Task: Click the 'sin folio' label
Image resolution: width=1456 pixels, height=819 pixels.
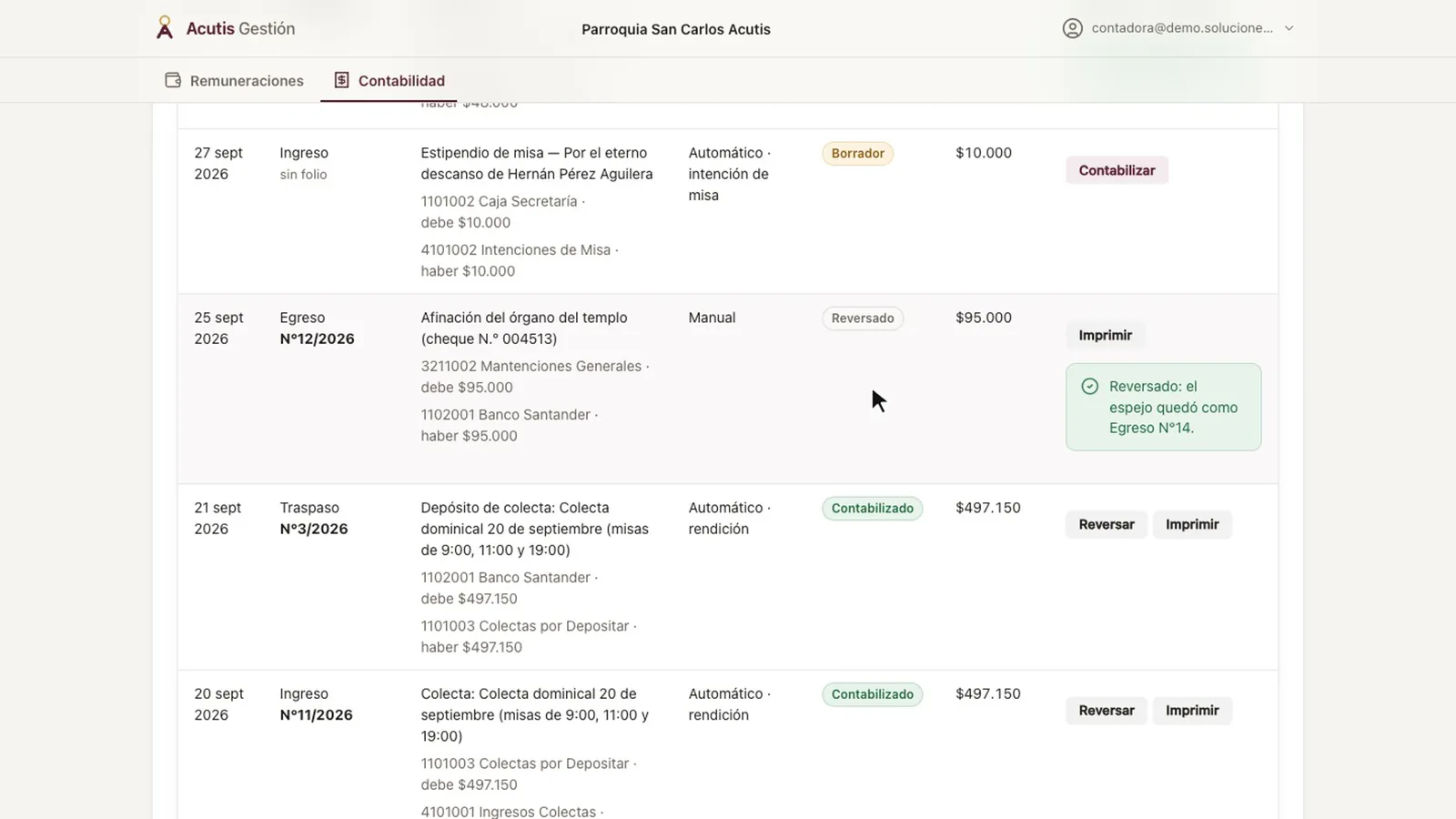Action: coord(303,175)
